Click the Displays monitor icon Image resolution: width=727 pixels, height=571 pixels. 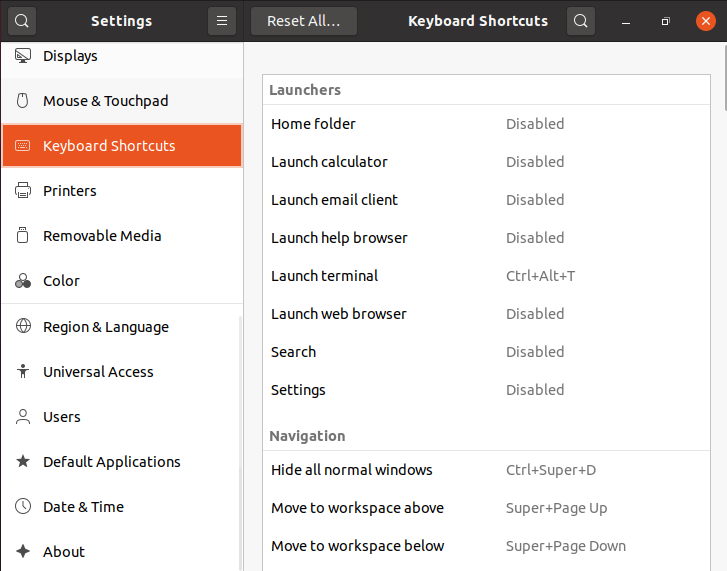23,56
